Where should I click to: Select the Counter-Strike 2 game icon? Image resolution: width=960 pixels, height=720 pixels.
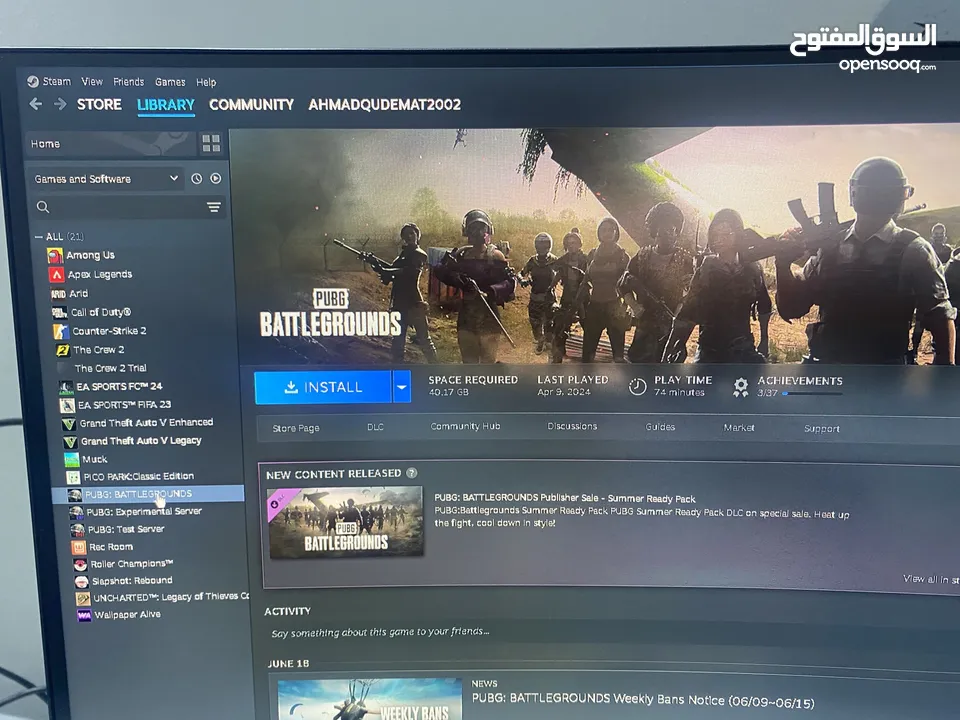(x=61, y=331)
